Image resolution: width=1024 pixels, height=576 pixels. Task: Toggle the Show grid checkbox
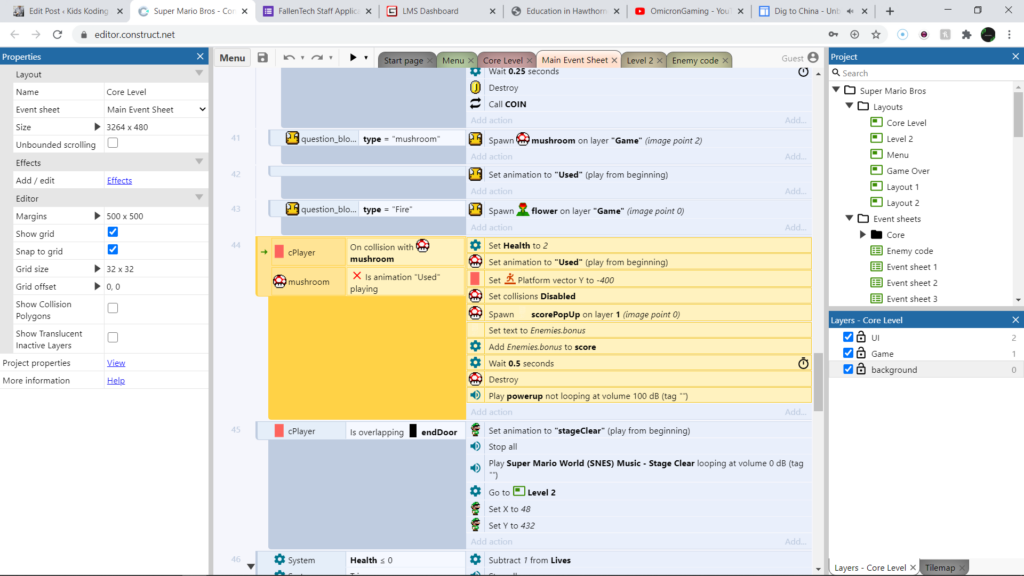113,232
